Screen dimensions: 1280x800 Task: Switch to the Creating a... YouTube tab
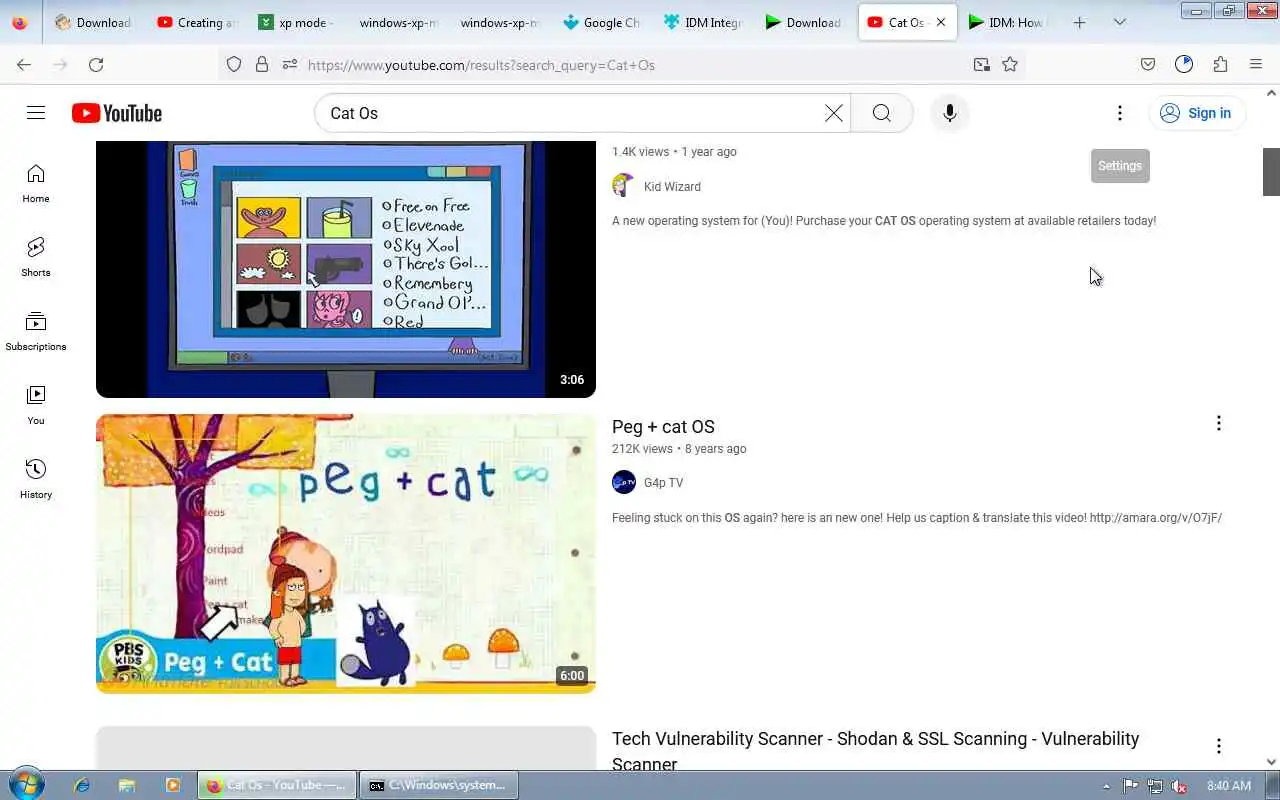pos(196,22)
